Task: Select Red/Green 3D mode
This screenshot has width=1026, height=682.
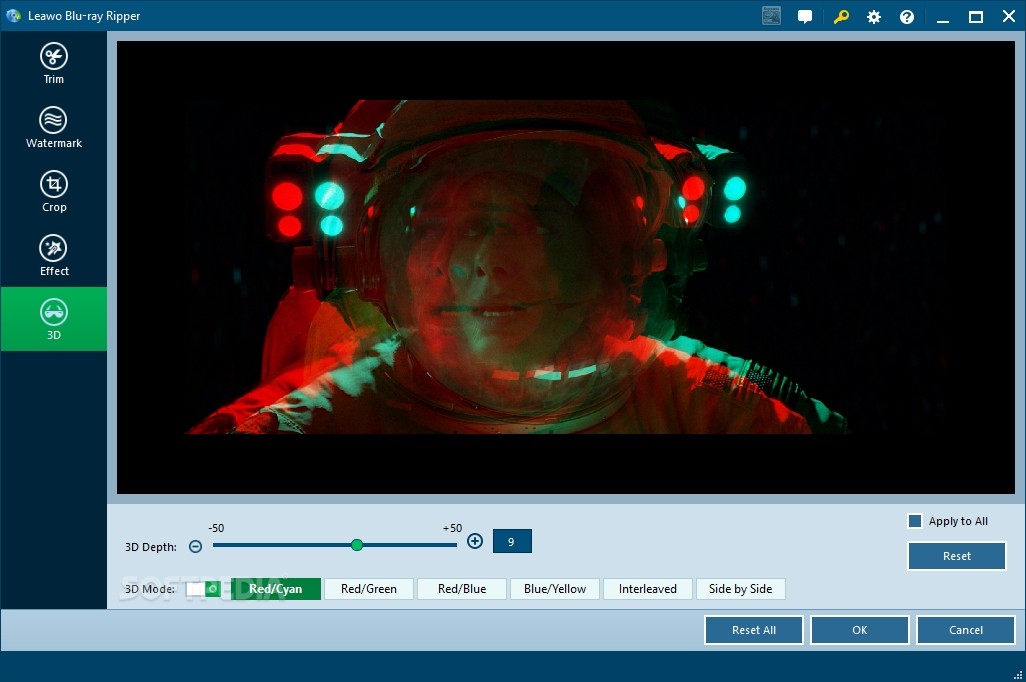Action: [368, 589]
